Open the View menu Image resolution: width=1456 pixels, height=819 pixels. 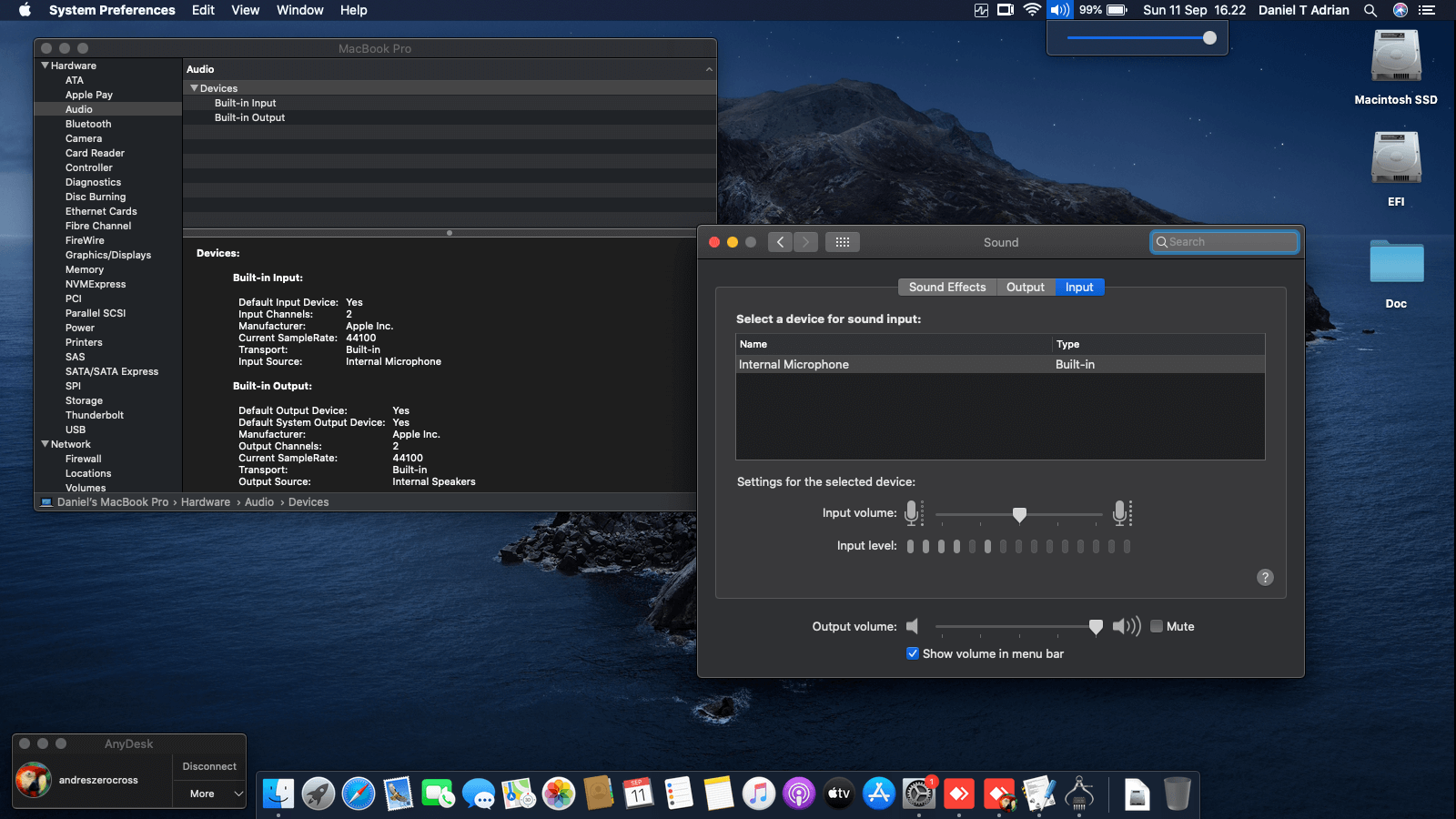click(246, 10)
